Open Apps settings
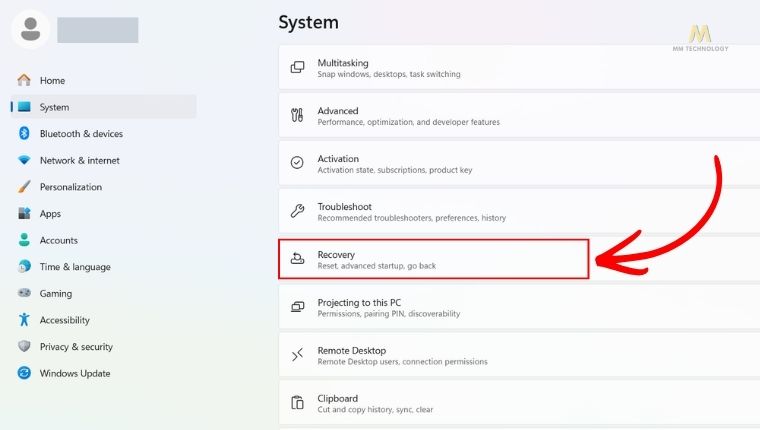Image resolution: width=760 pixels, height=430 pixels. [104, 213]
